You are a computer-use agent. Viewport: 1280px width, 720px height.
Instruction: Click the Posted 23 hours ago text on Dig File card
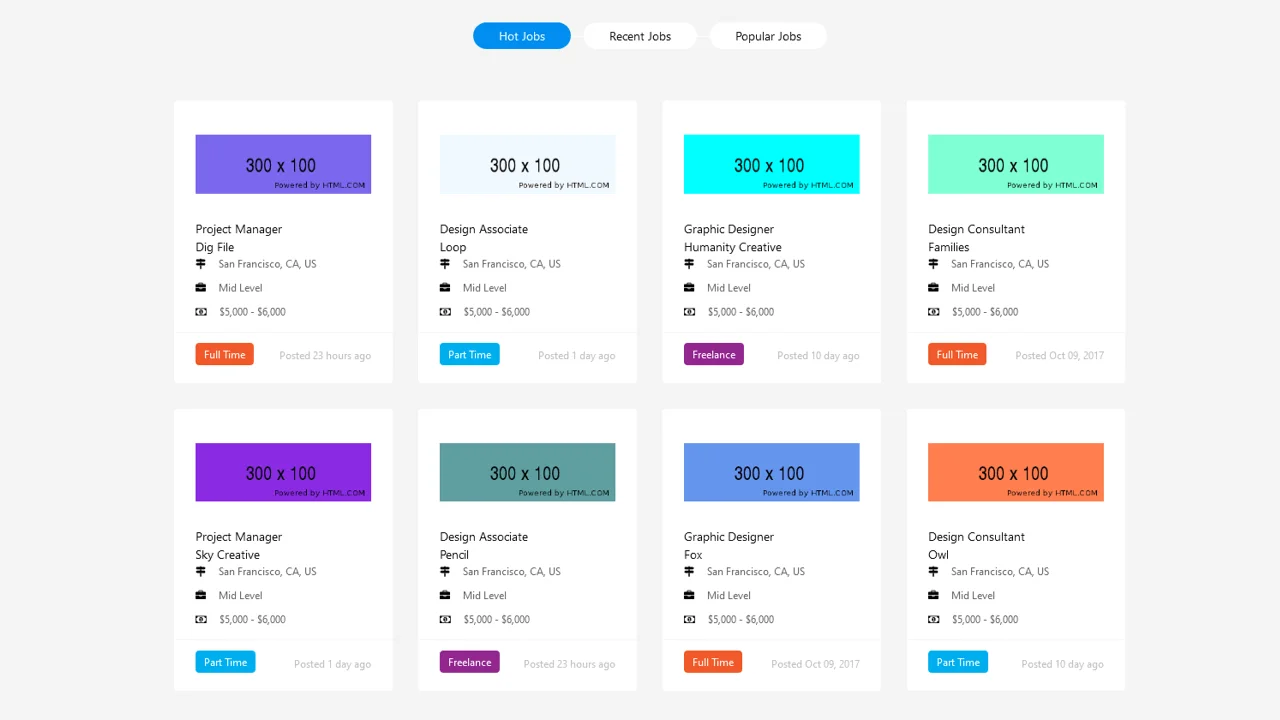click(324, 355)
